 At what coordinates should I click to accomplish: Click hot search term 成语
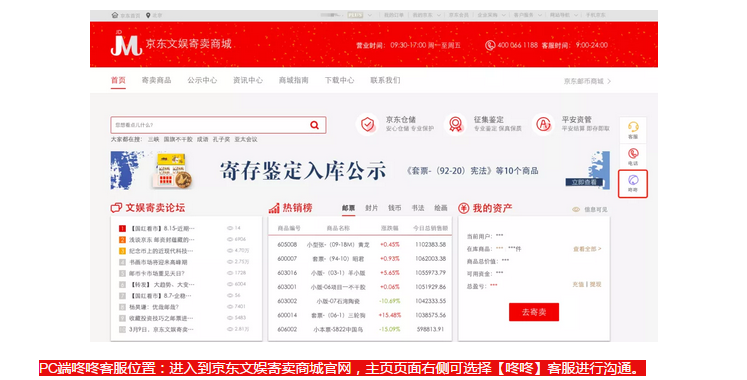point(202,140)
